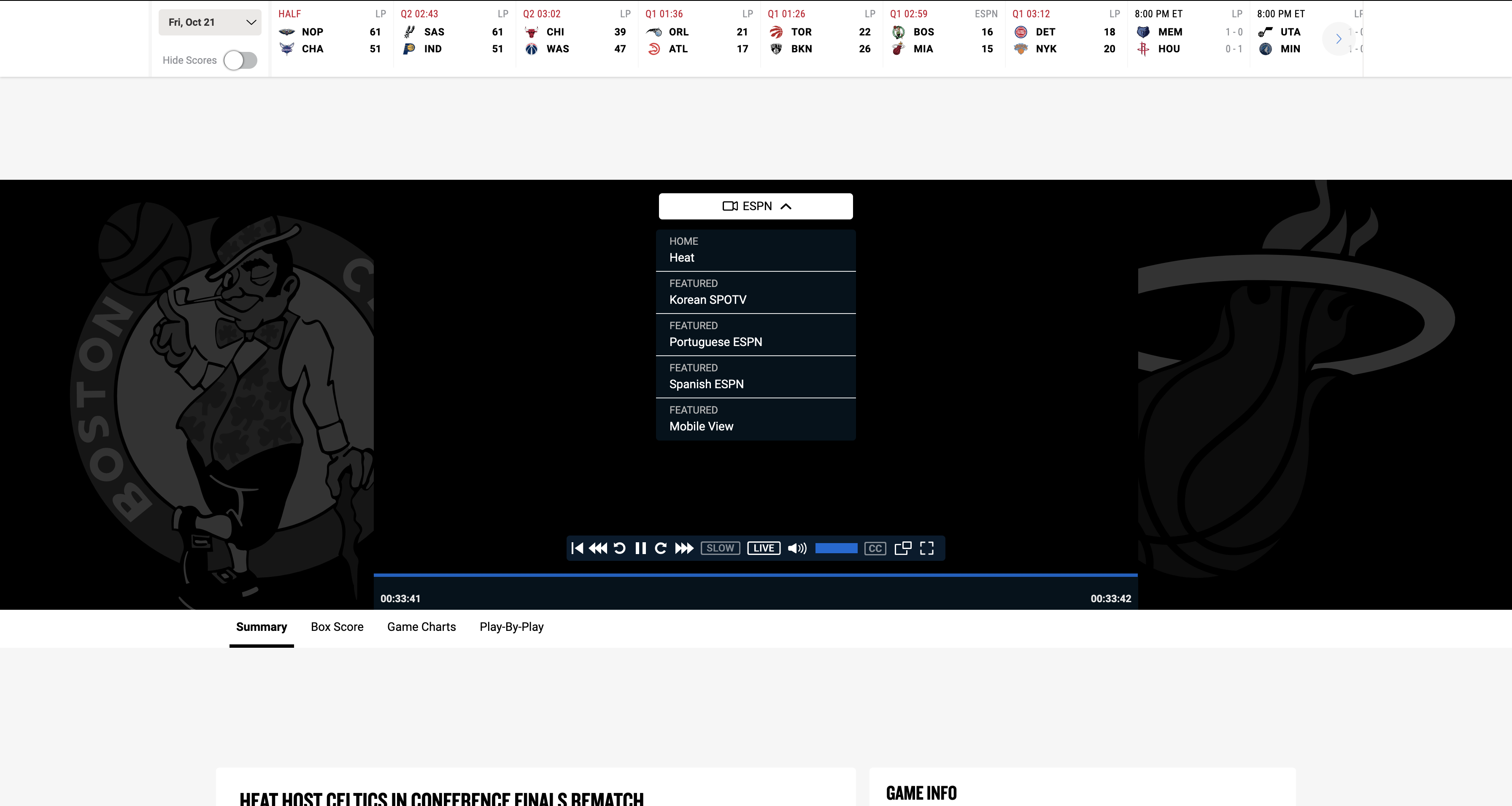Open the Summary tab
1512x806 pixels.
(261, 627)
